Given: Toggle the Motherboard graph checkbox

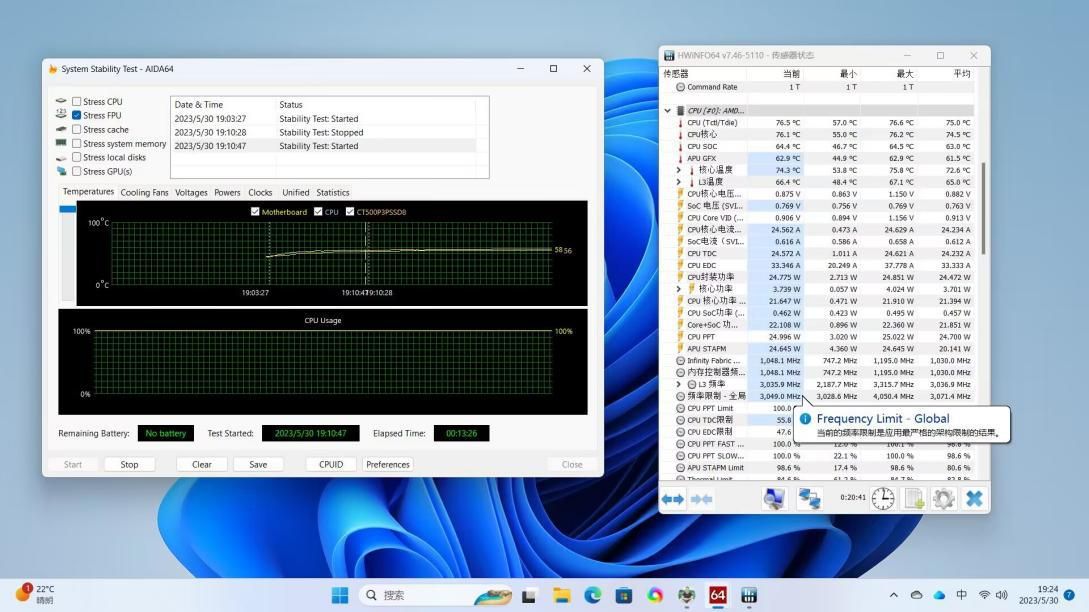Looking at the screenshot, I should coord(255,212).
